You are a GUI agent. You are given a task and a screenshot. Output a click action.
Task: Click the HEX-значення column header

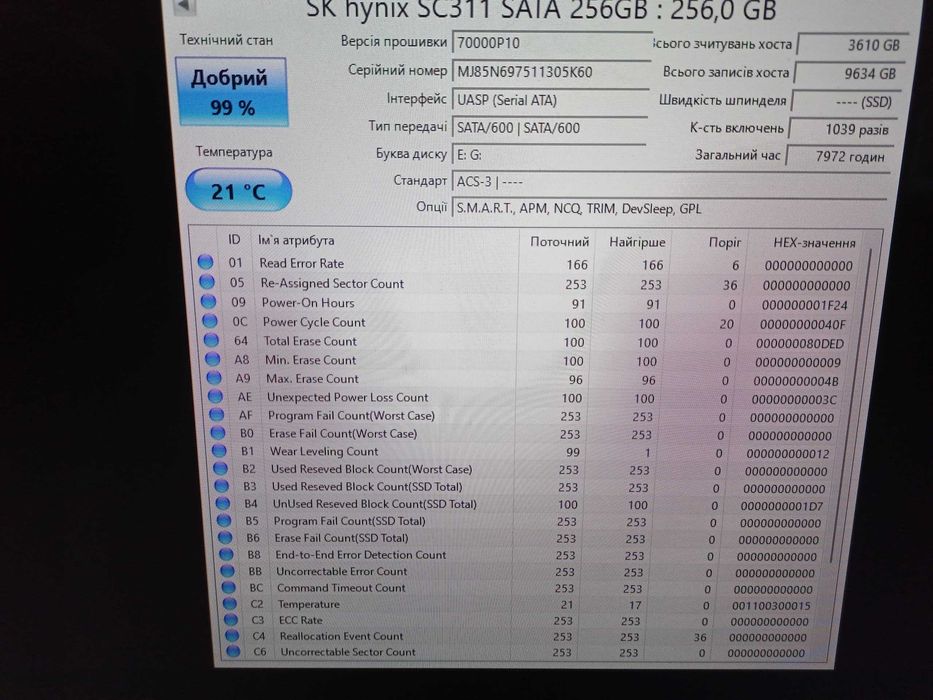coord(814,243)
